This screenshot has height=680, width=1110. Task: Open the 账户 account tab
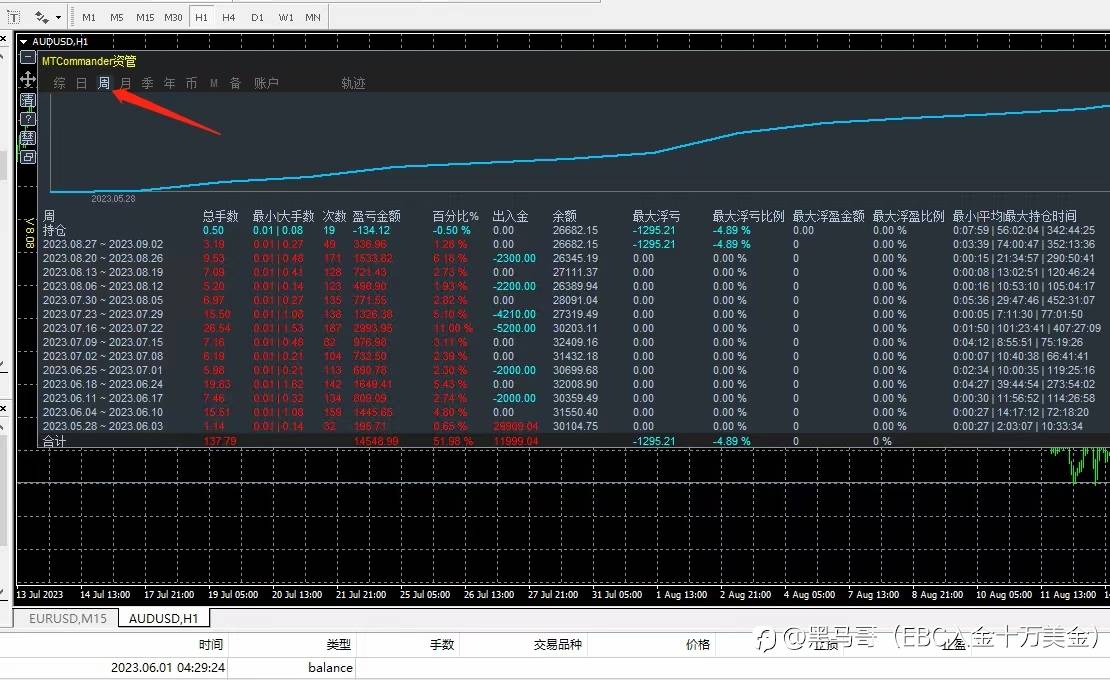point(266,83)
